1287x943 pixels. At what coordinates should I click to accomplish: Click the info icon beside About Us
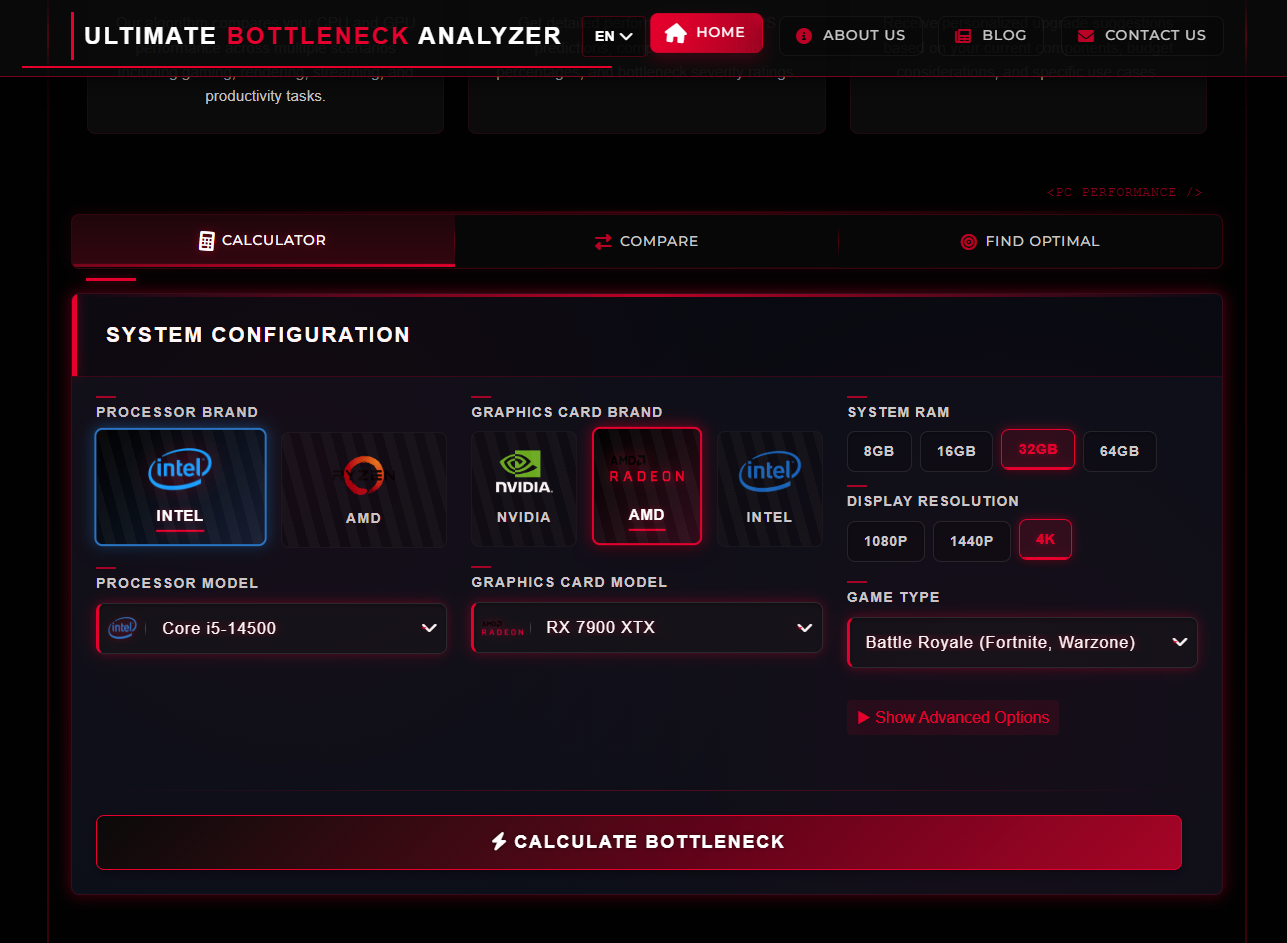pos(803,36)
